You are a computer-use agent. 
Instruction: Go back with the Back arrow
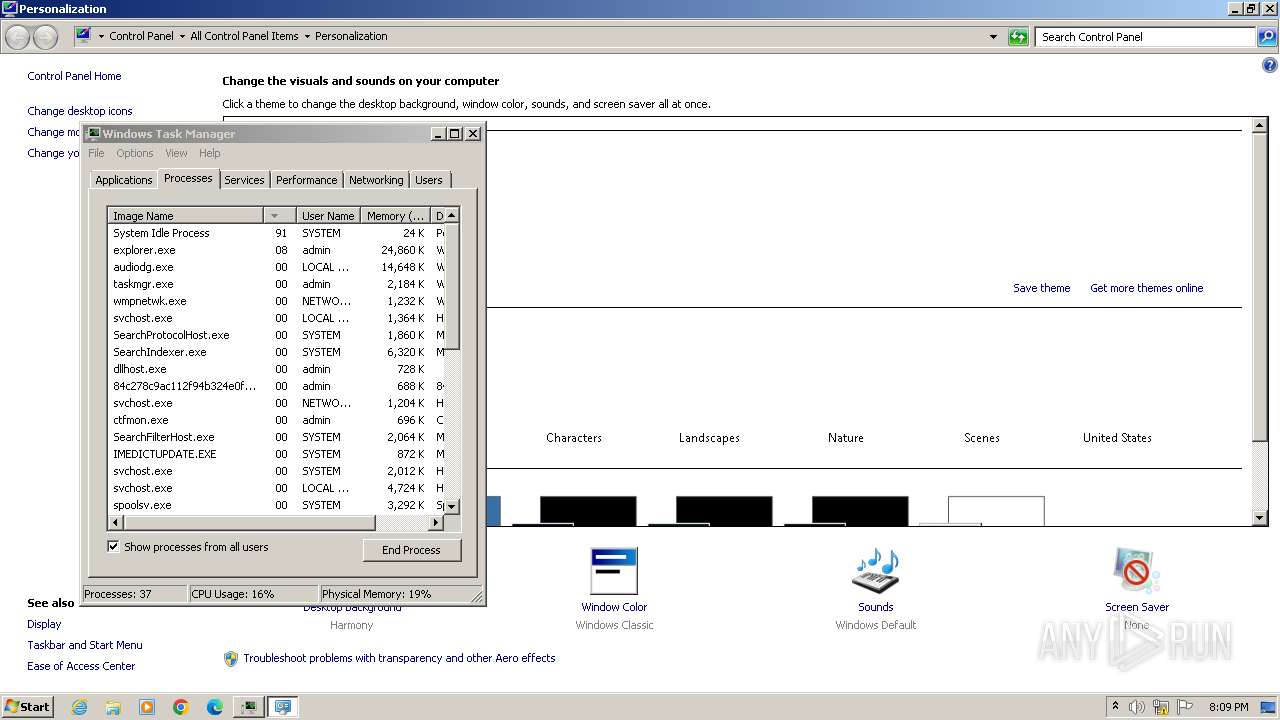click(x=18, y=37)
